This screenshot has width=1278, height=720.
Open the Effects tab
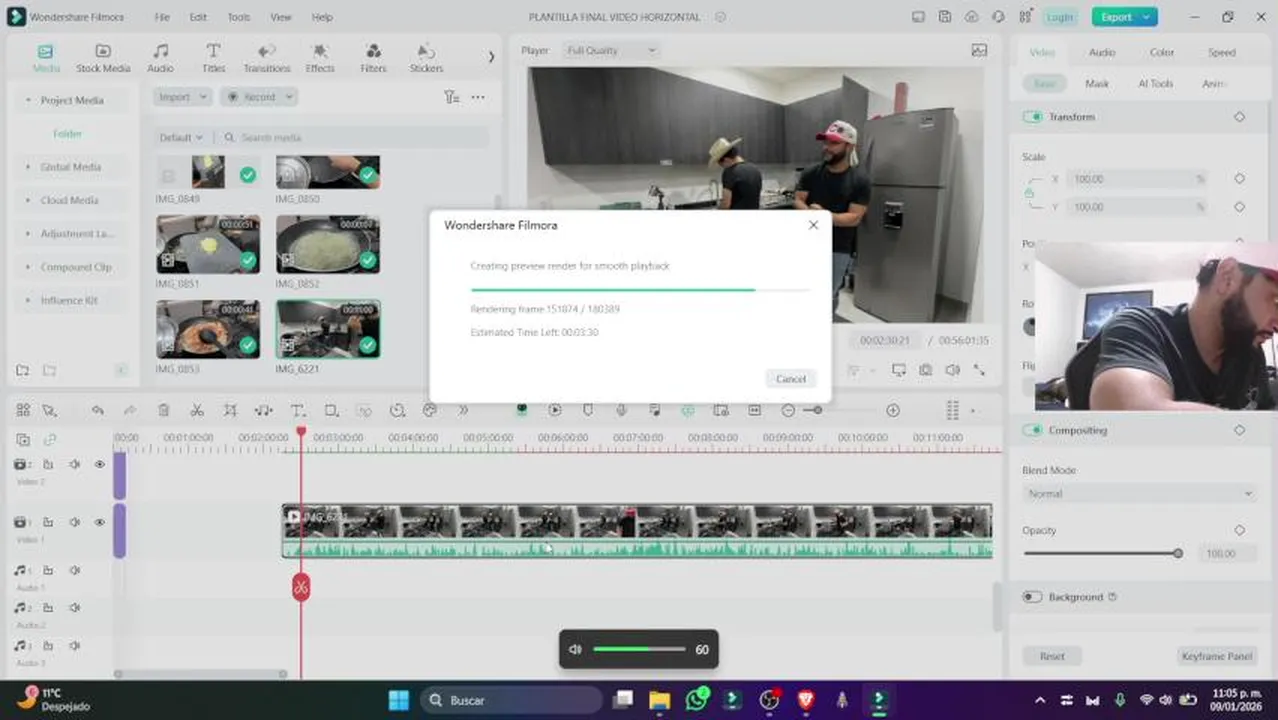coord(320,58)
